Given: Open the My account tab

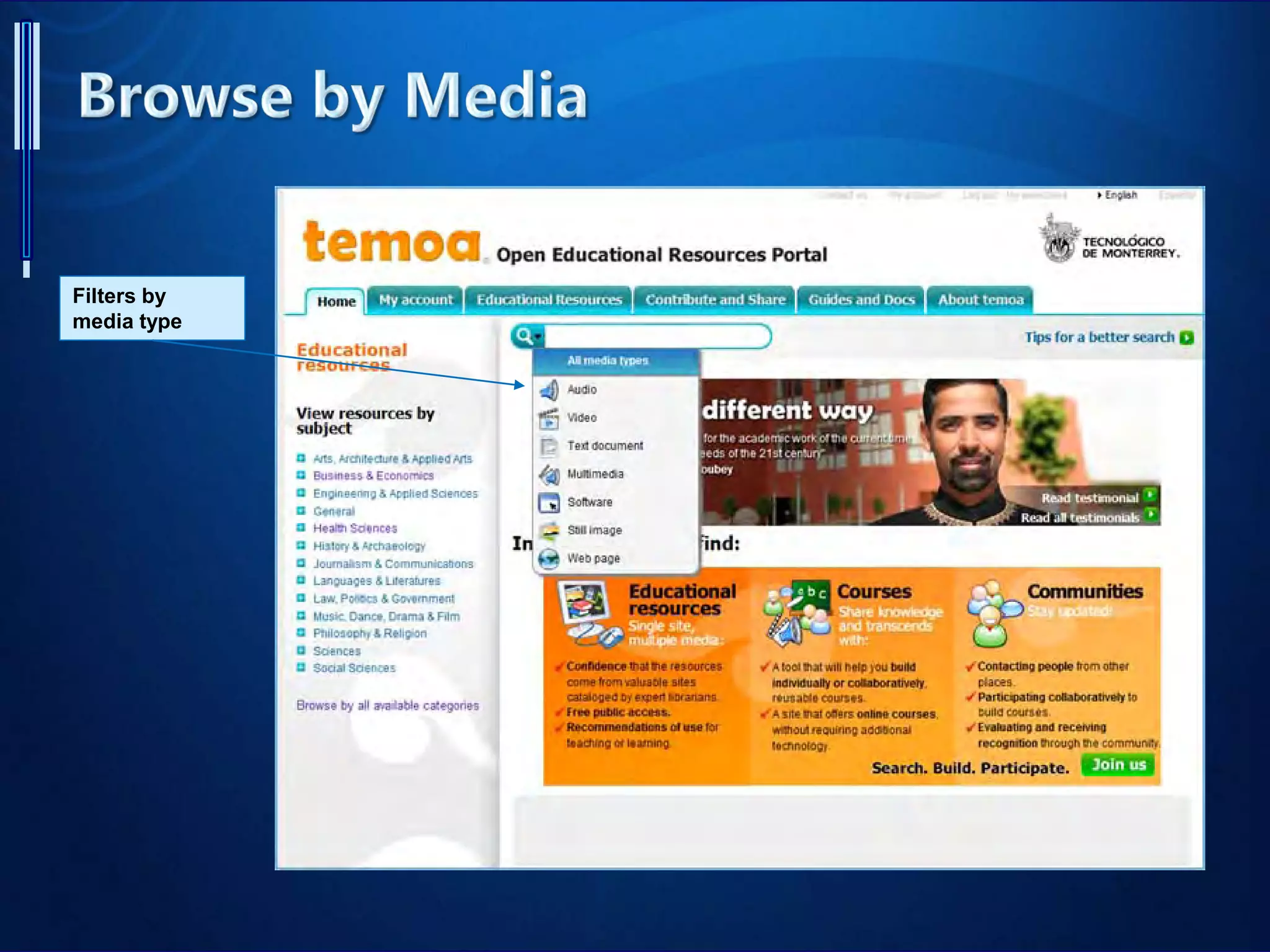Looking at the screenshot, I should click(415, 300).
